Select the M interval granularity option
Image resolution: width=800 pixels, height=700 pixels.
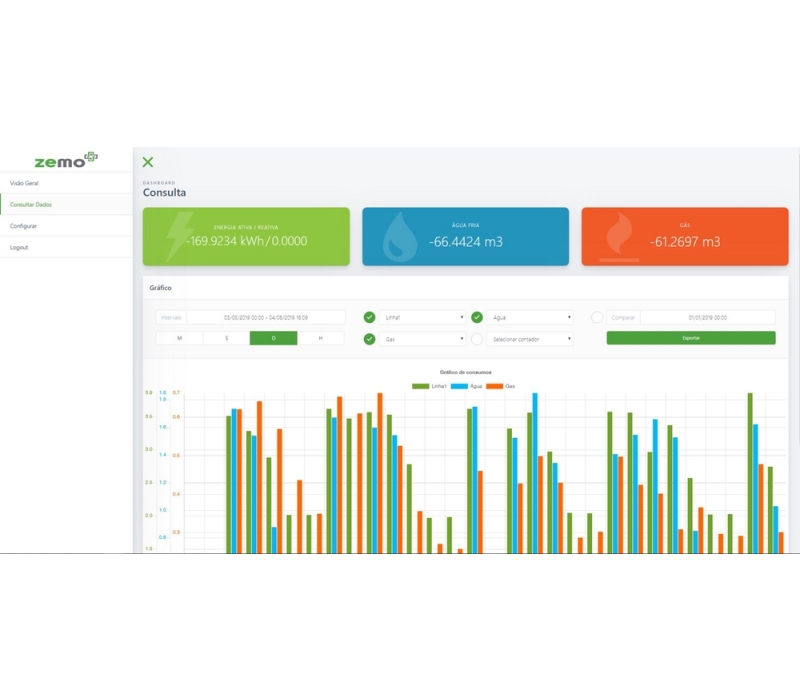[180, 339]
